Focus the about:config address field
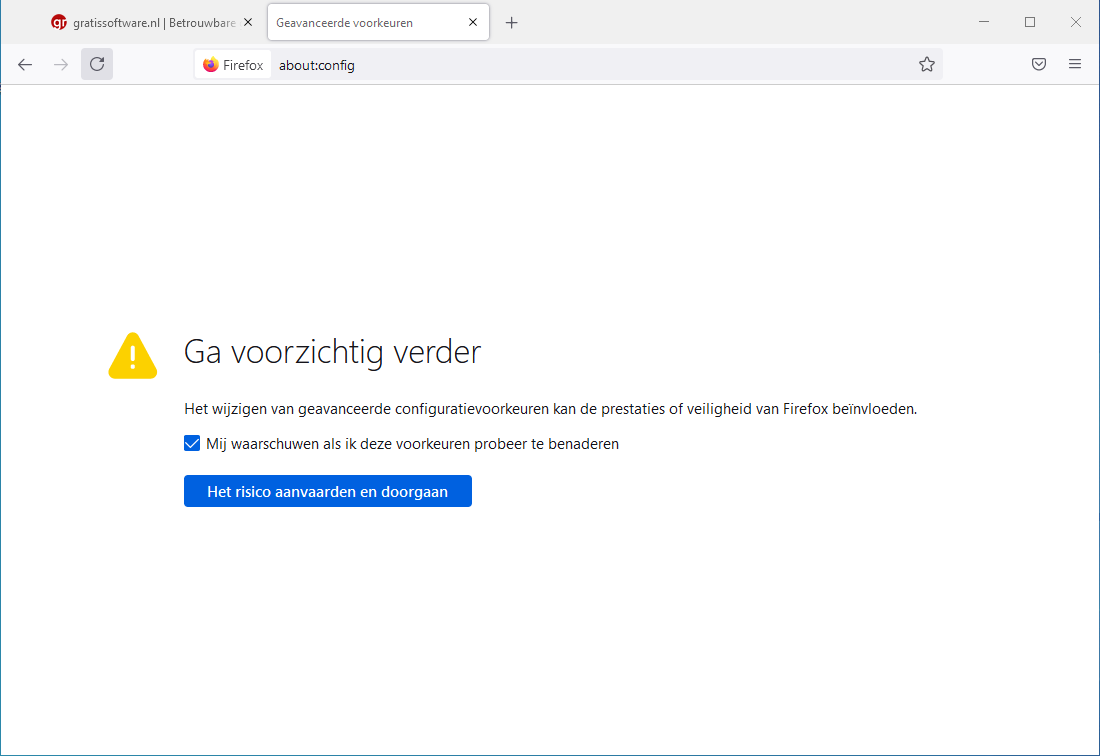This screenshot has width=1100, height=756. (x=590, y=65)
